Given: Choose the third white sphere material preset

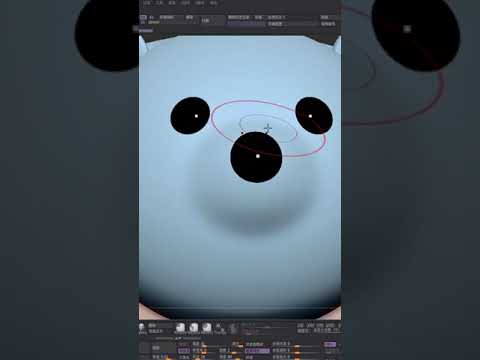Looking at the screenshot, I should click(x=207, y=327).
